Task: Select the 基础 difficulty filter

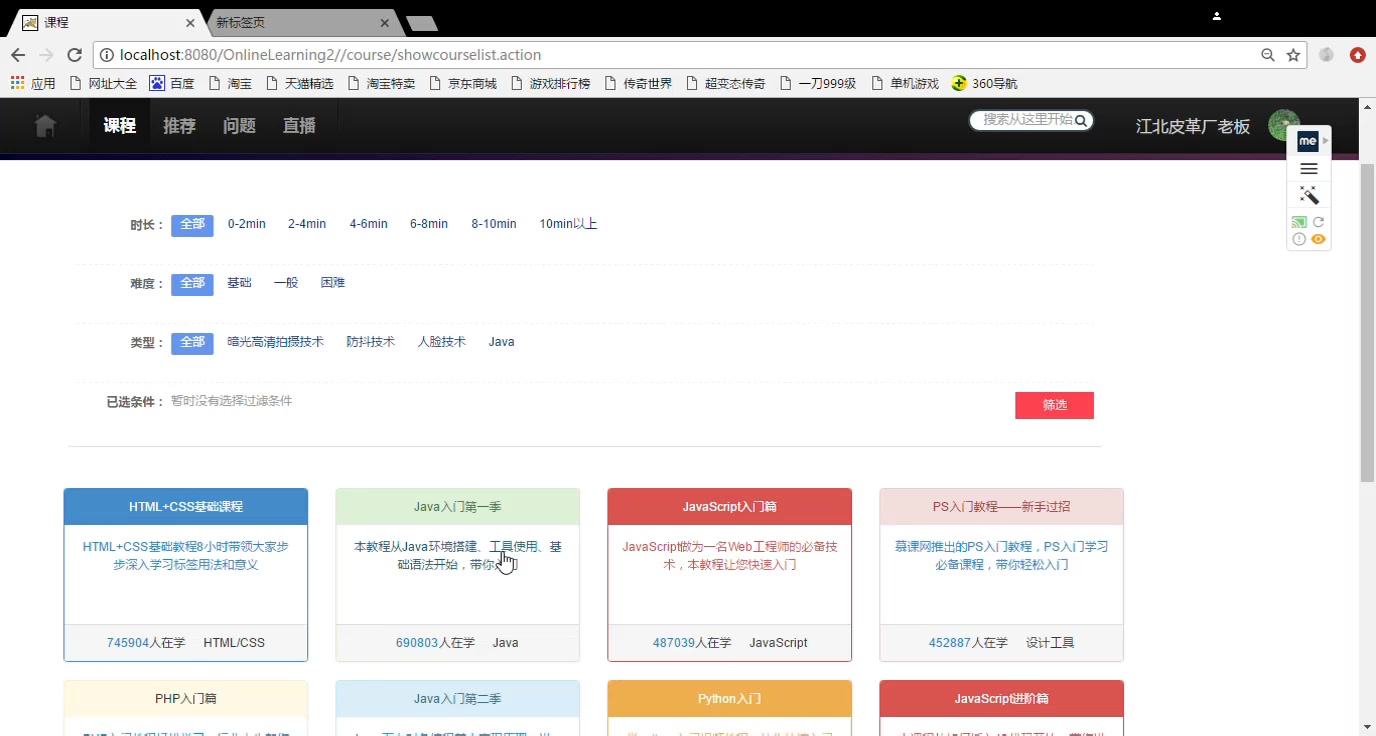Action: [x=239, y=282]
